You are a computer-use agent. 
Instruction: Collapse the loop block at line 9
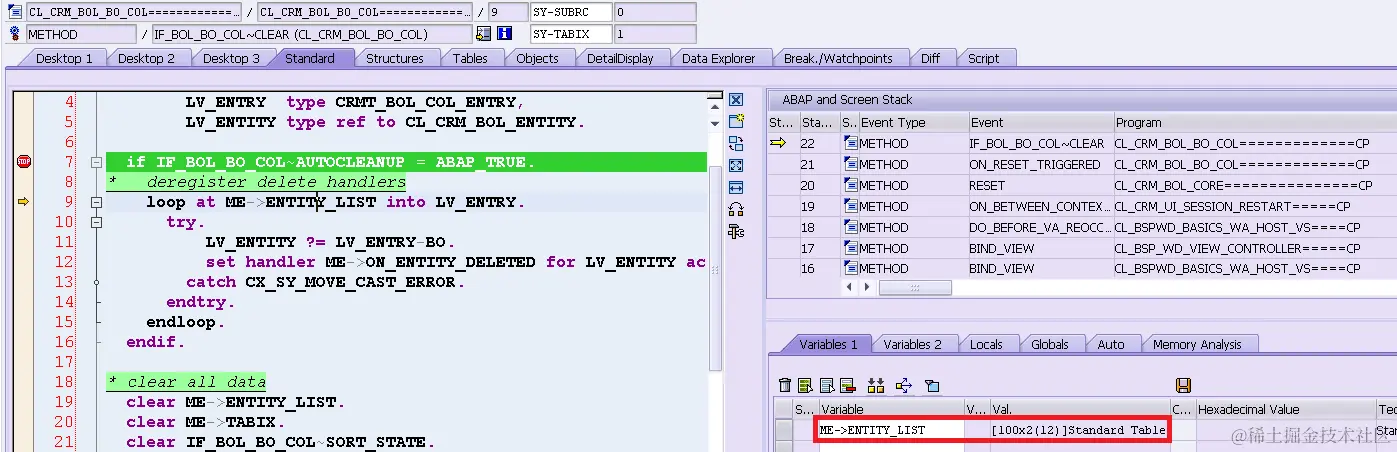(x=96, y=202)
